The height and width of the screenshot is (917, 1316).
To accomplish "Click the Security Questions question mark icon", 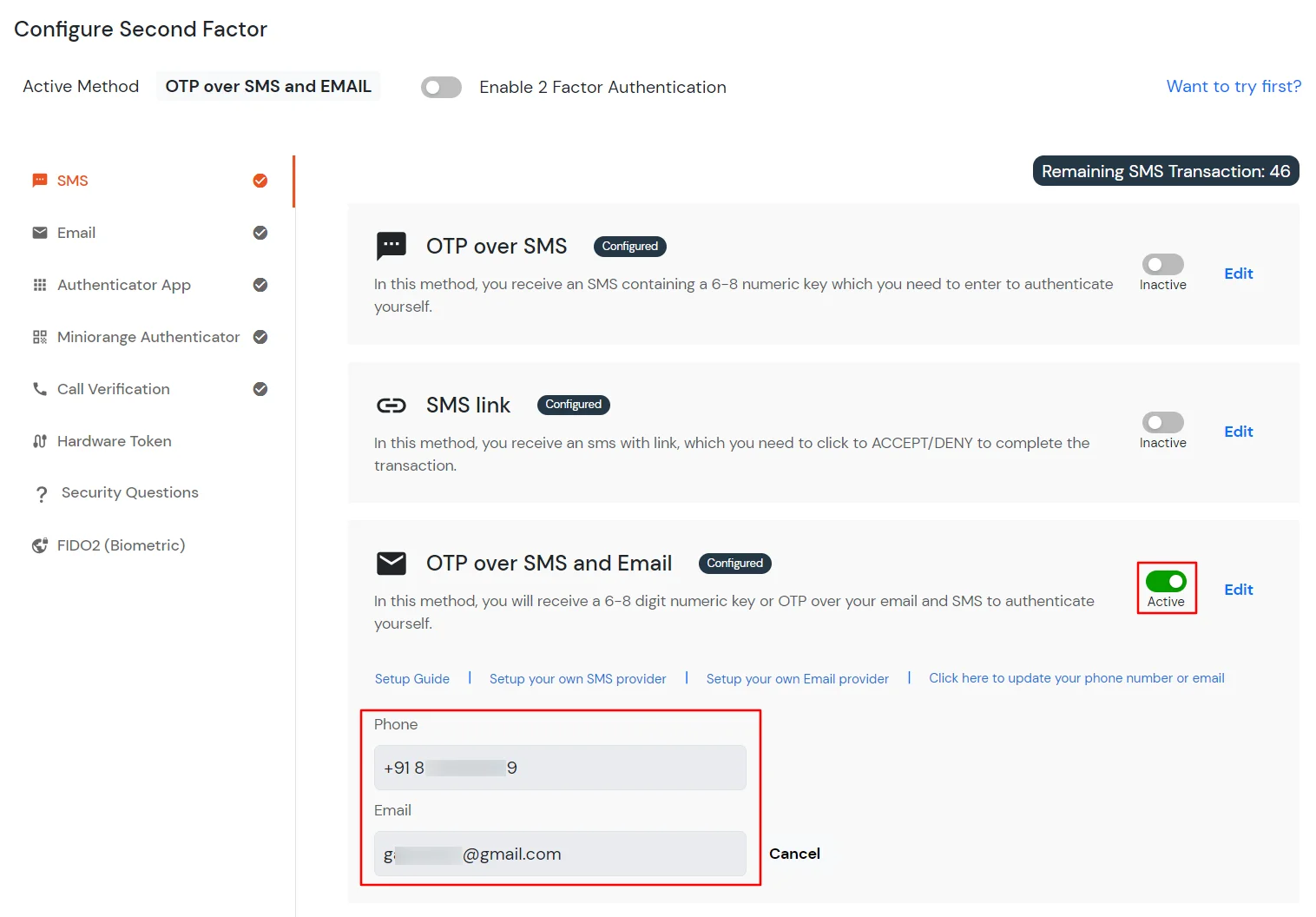I will 42,494.
